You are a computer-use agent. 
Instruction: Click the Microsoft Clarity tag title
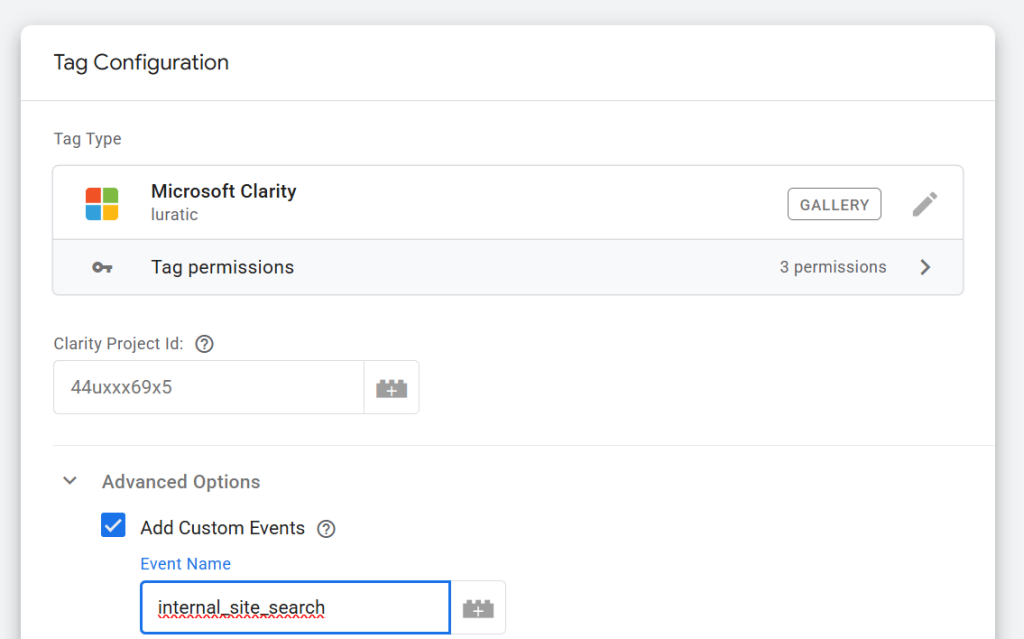click(224, 191)
